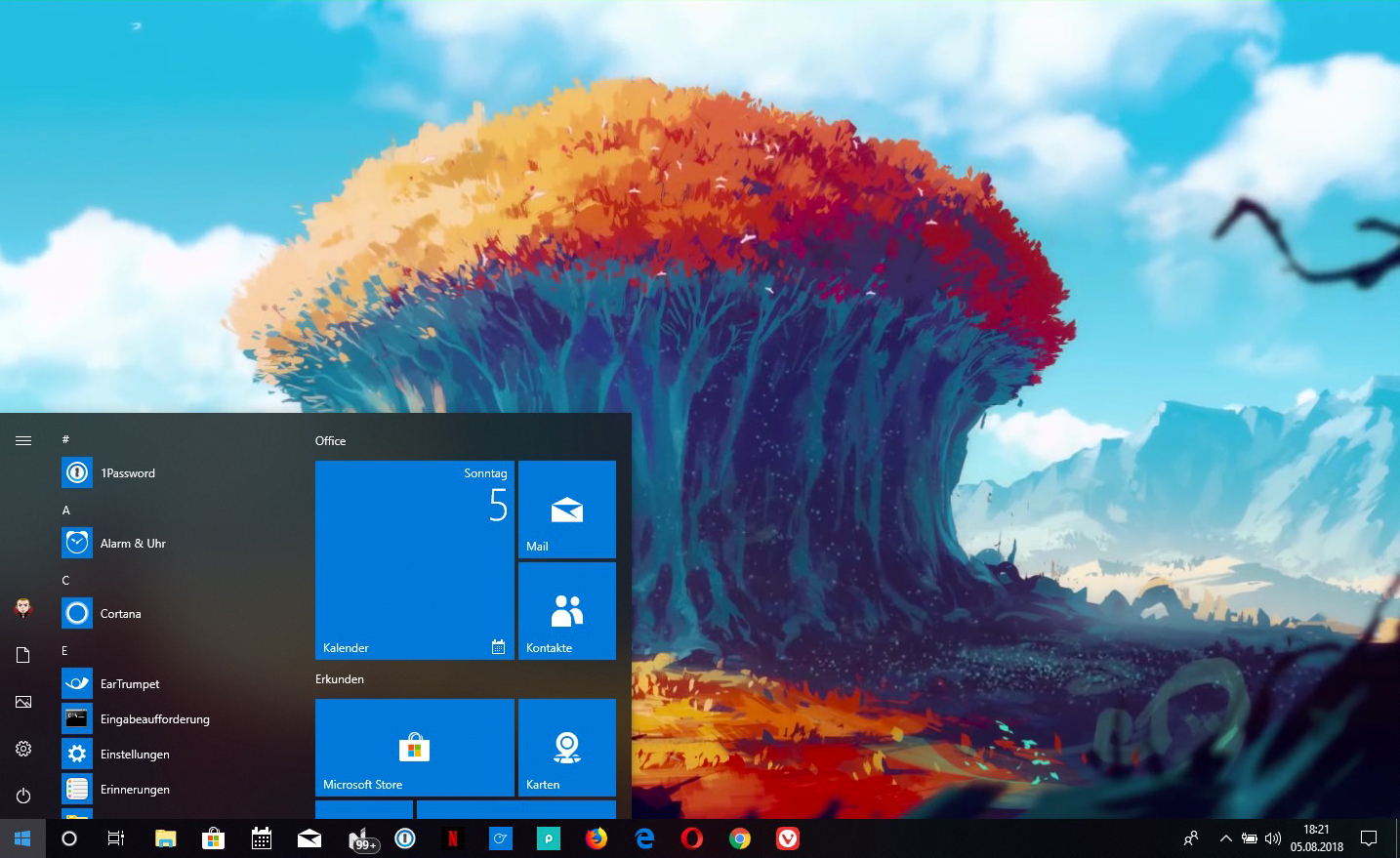Expand the Start menu hamburger button

(23, 441)
